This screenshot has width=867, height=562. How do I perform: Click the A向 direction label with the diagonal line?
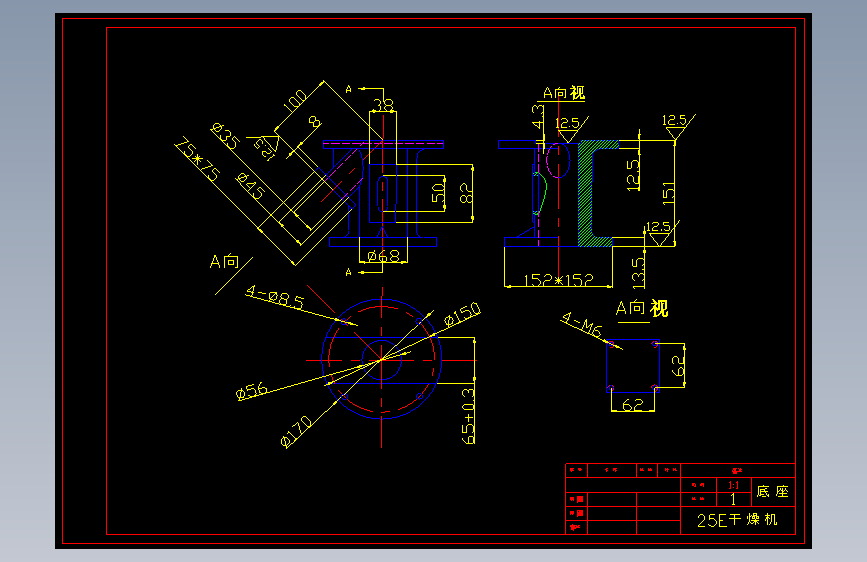[224, 262]
